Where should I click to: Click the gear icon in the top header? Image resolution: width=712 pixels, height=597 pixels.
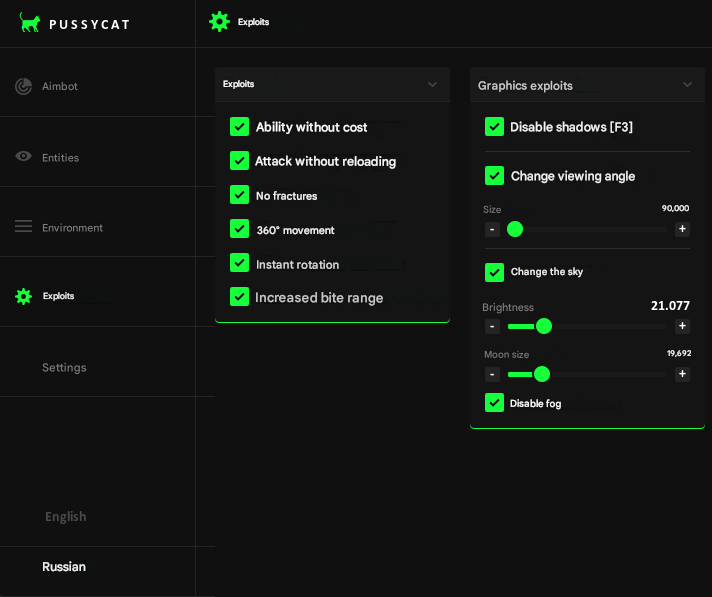[x=219, y=21]
